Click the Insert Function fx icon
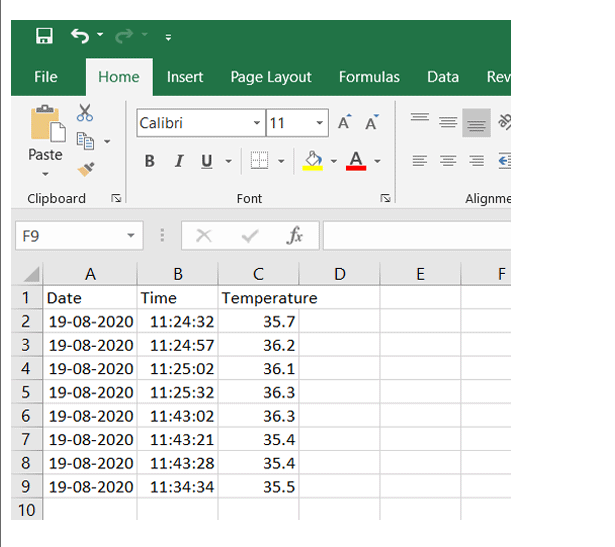This screenshot has height=547, width=615. [295, 236]
